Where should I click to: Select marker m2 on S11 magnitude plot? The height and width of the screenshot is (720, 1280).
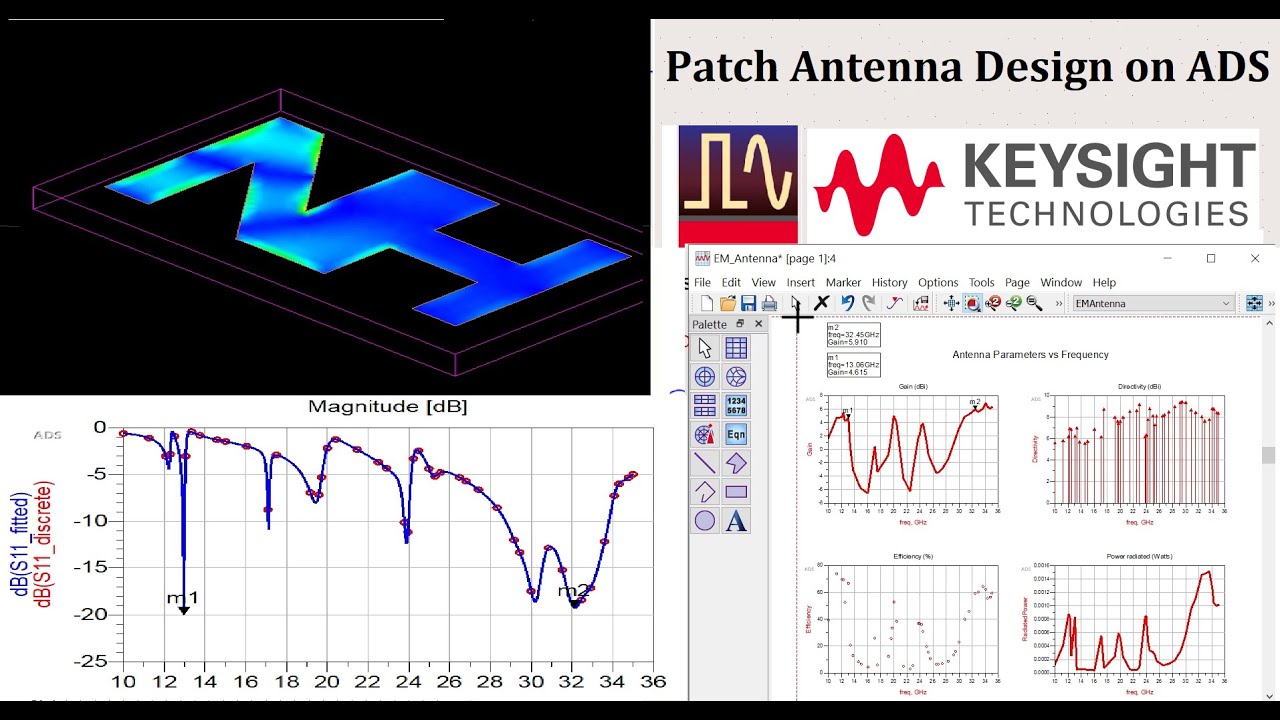coord(574,595)
